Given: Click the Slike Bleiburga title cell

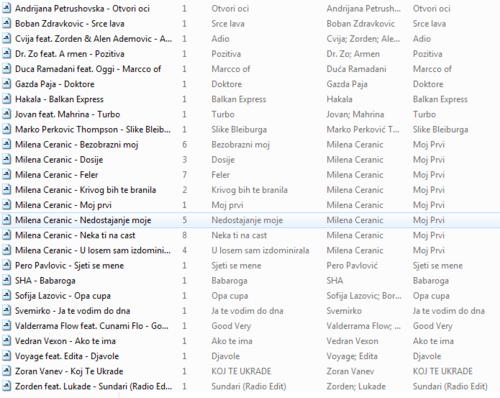Looking at the screenshot, I should (239, 129).
